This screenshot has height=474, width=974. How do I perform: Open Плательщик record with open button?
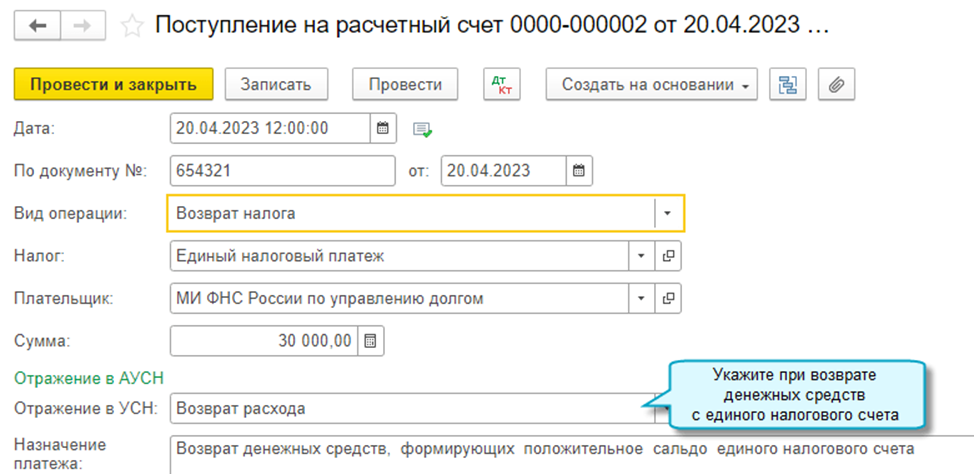click(x=669, y=298)
